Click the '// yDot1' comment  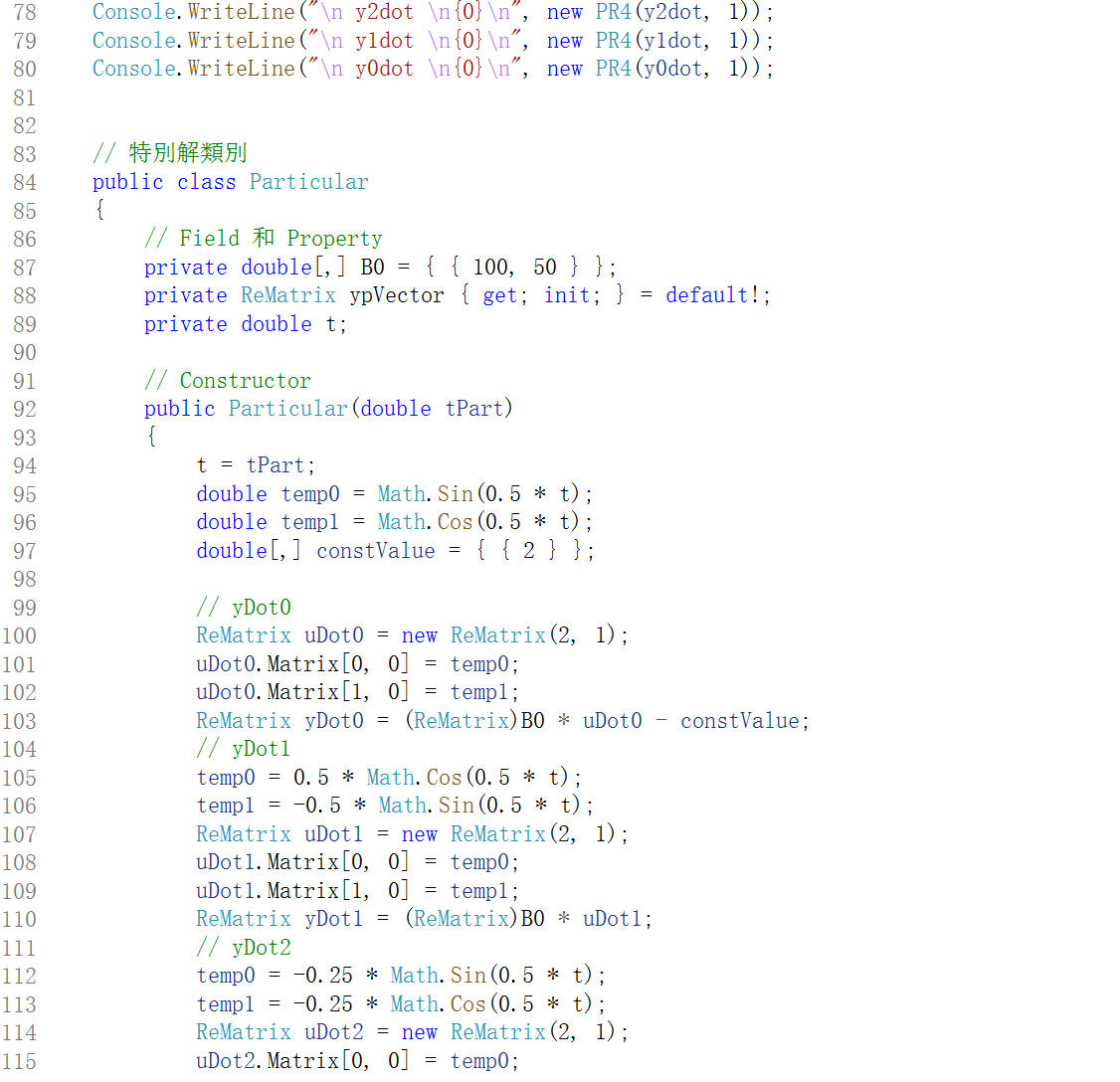(x=244, y=749)
